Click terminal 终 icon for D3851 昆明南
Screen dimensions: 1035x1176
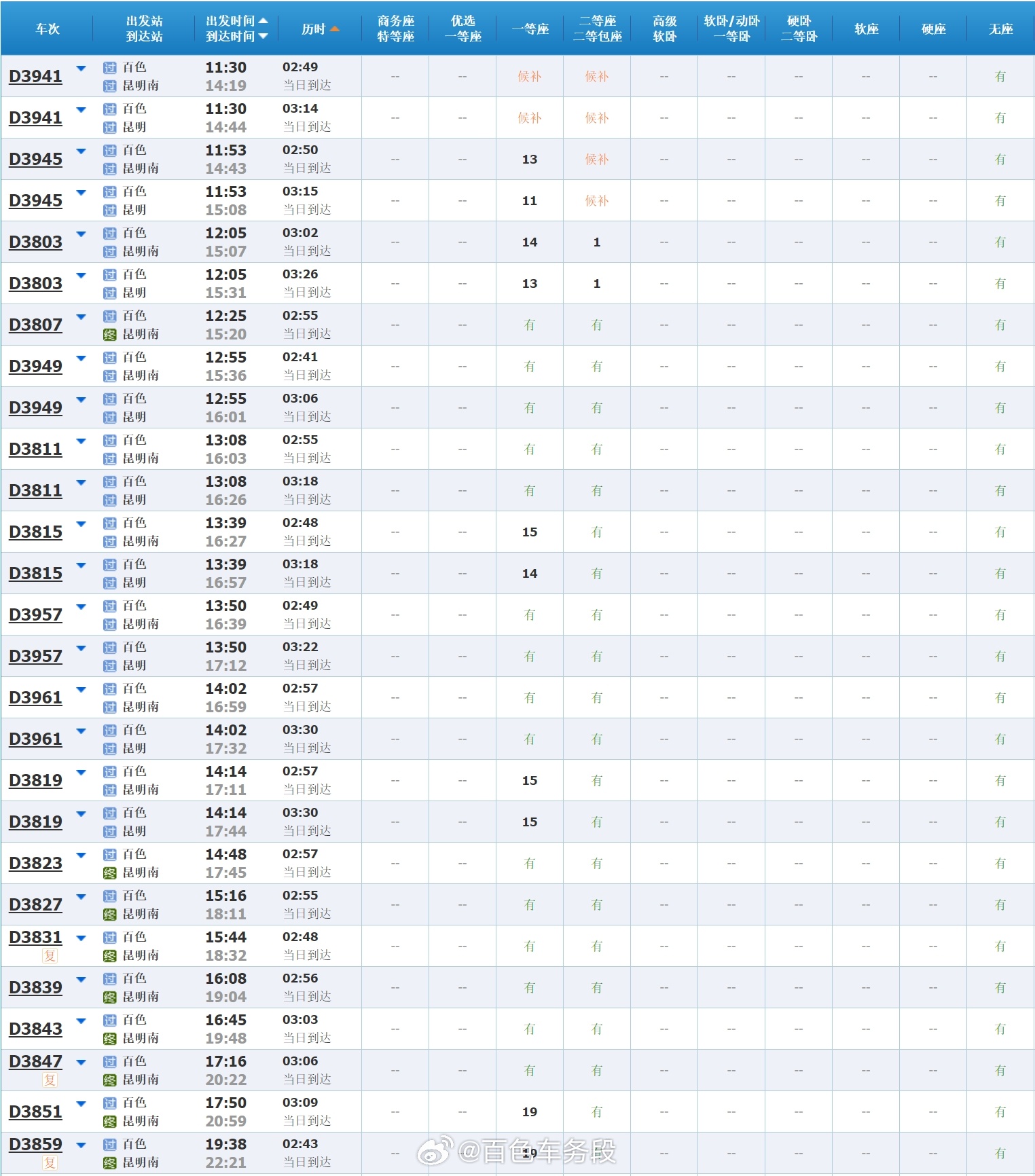point(110,1122)
